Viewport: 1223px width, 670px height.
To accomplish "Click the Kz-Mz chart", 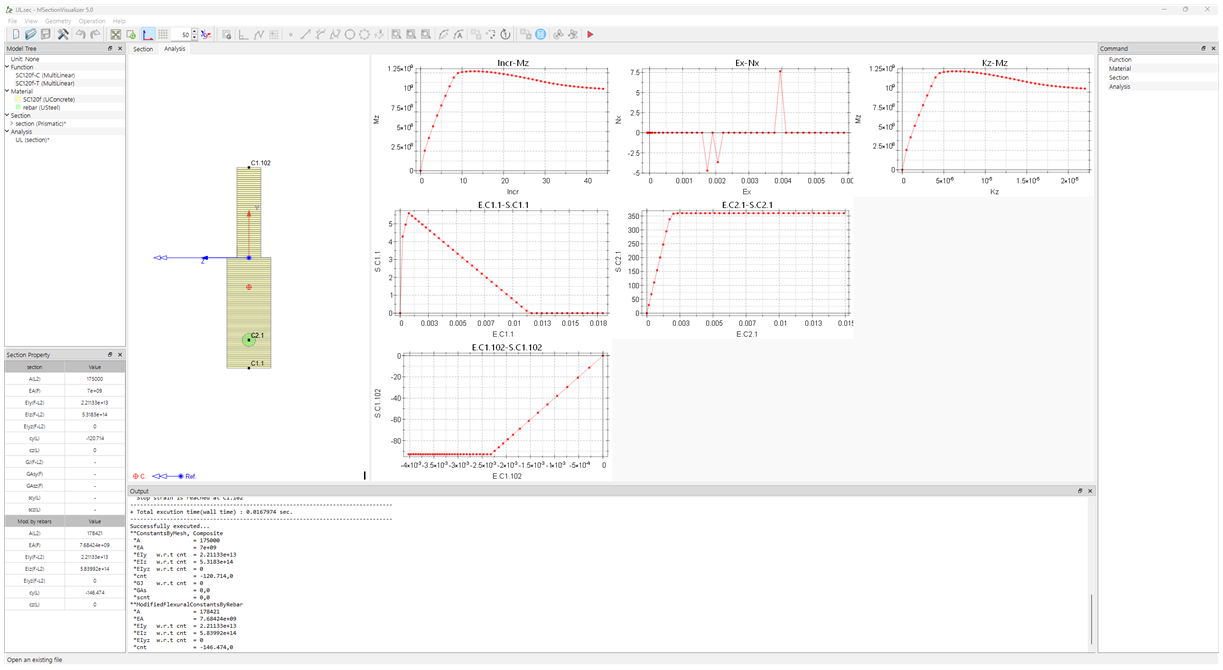I will pyautogui.click(x=975, y=126).
